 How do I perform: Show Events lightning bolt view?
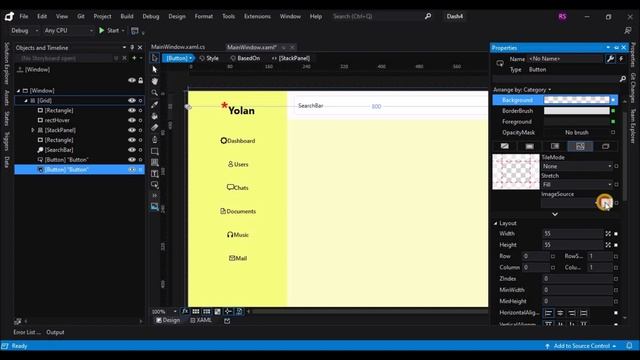coord(621,59)
